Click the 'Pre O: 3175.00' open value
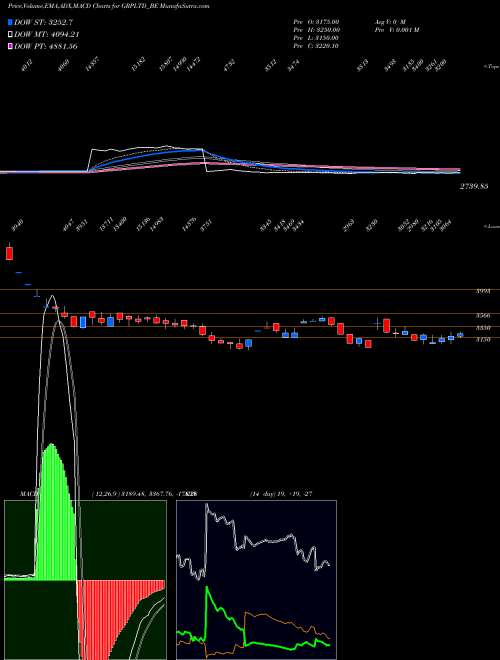This screenshot has height=660, width=500. click(316, 21)
